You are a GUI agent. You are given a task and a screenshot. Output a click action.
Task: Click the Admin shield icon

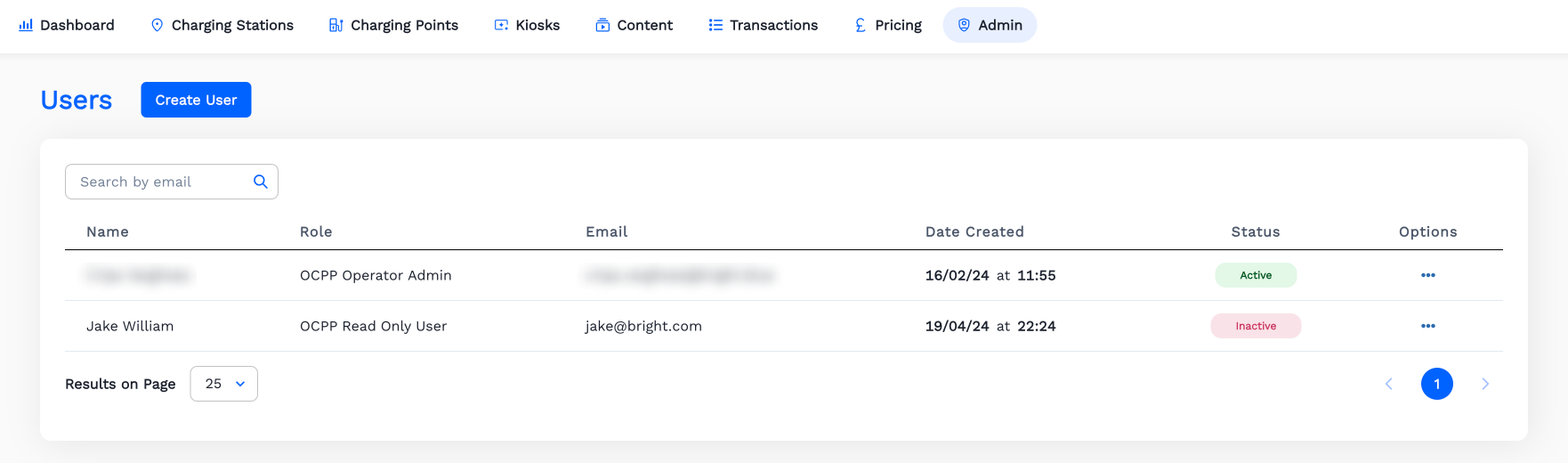(x=964, y=25)
